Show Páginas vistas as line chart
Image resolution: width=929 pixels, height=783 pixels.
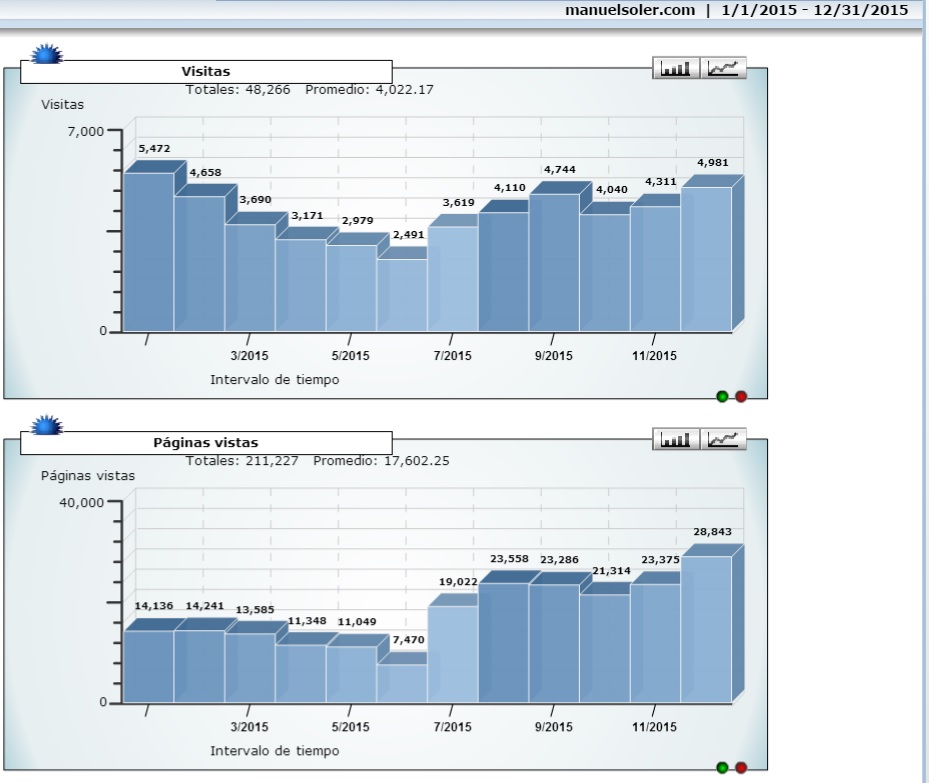pos(724,439)
